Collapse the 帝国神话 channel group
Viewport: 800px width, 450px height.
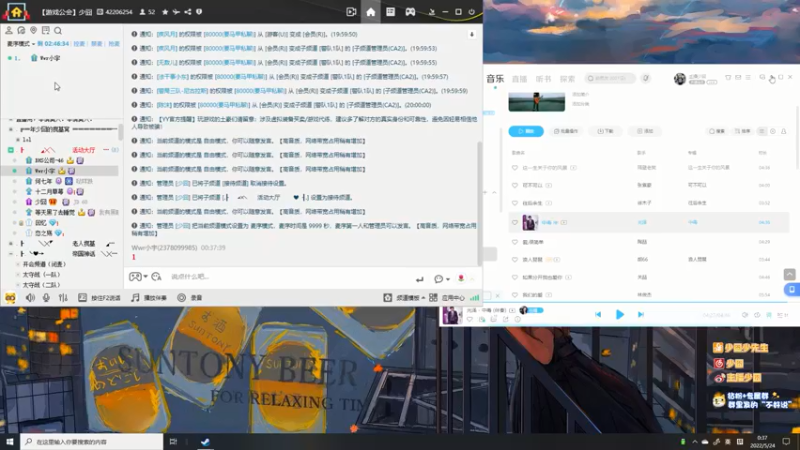[x=11, y=254]
